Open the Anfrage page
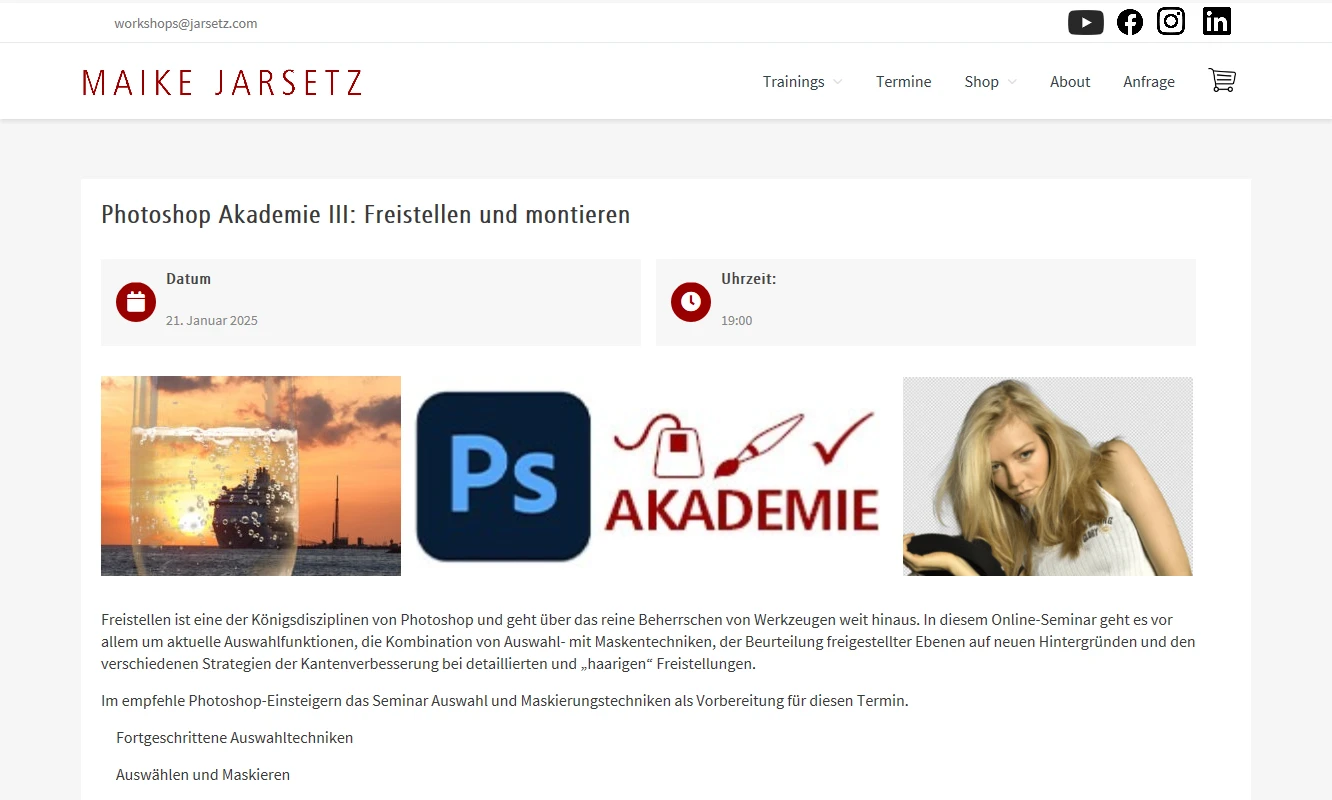This screenshot has height=800, width=1332. [1149, 82]
